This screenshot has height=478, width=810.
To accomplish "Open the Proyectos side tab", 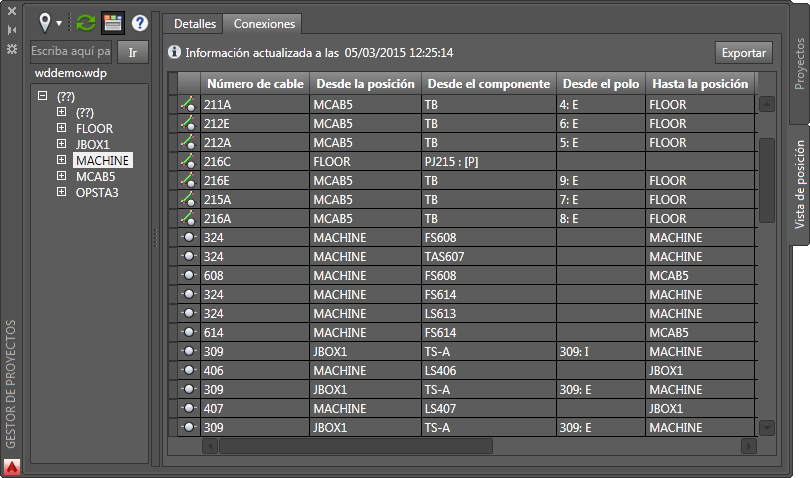I will click(799, 65).
